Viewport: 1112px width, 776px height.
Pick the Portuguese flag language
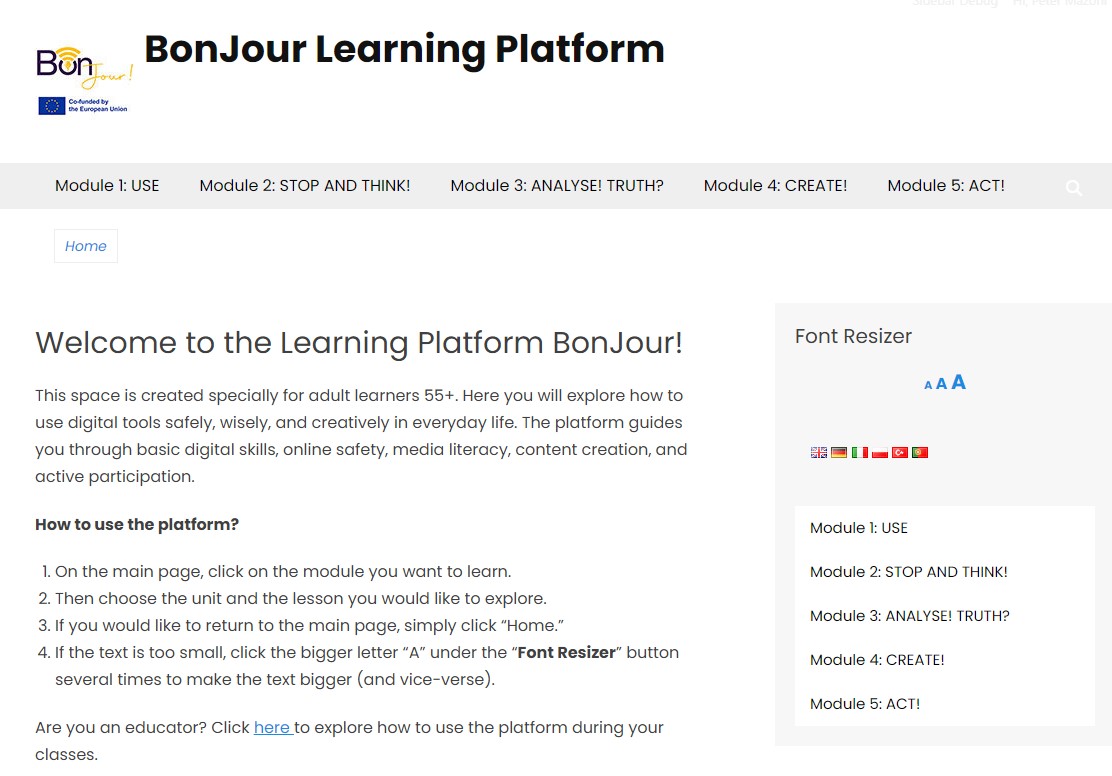[x=920, y=453]
